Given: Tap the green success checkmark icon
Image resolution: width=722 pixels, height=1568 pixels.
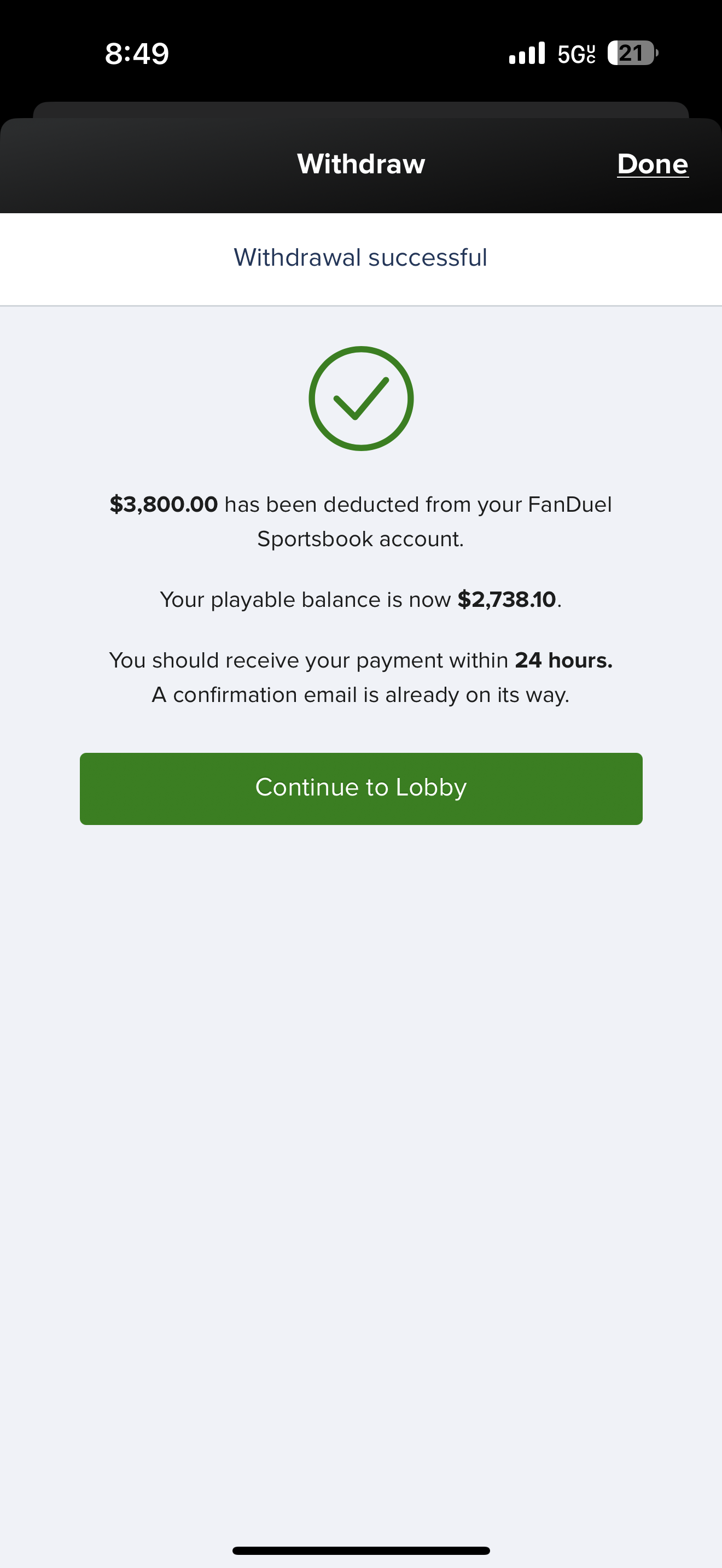Looking at the screenshot, I should tap(361, 399).
